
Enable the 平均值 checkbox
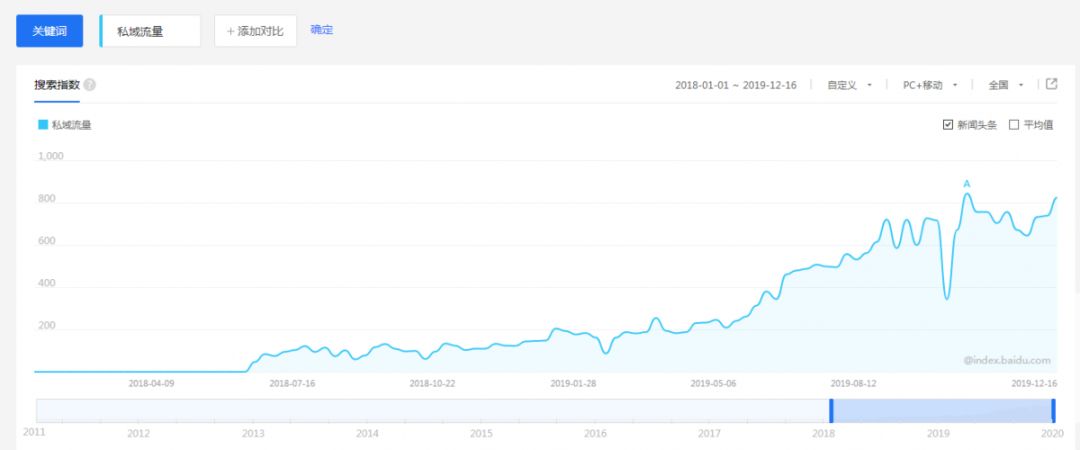(x=1014, y=125)
